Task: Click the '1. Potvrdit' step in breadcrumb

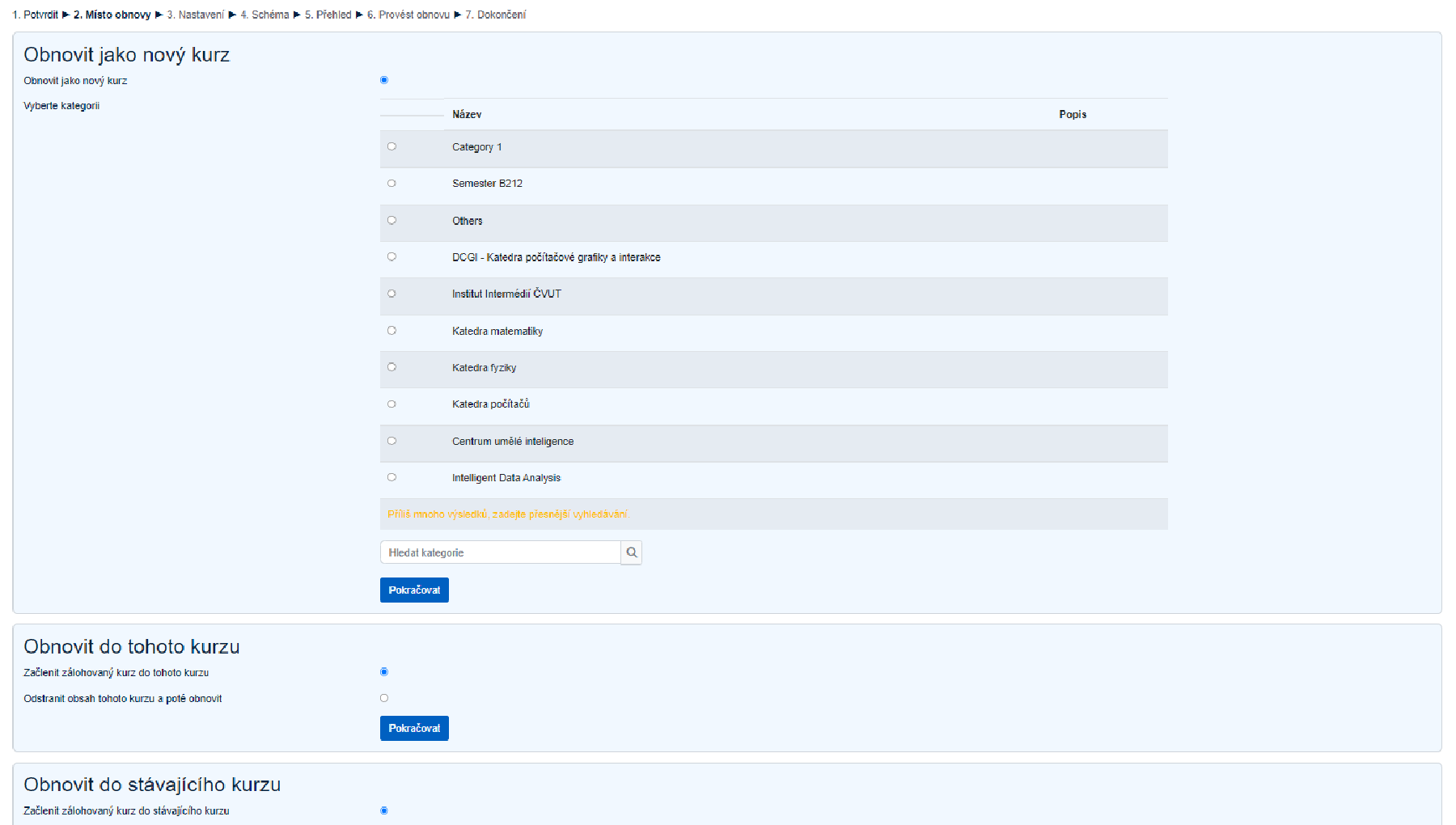Action: 36,15
